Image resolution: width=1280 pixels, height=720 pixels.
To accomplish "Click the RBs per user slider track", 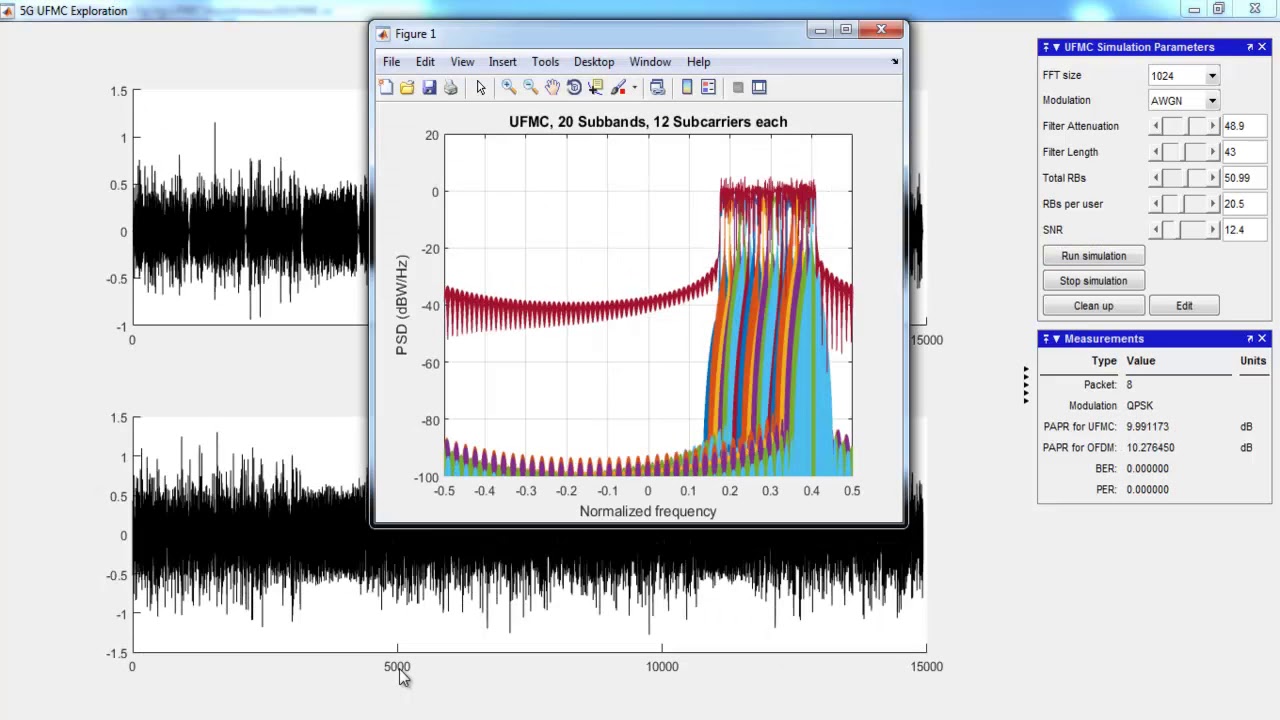I will (1184, 204).
